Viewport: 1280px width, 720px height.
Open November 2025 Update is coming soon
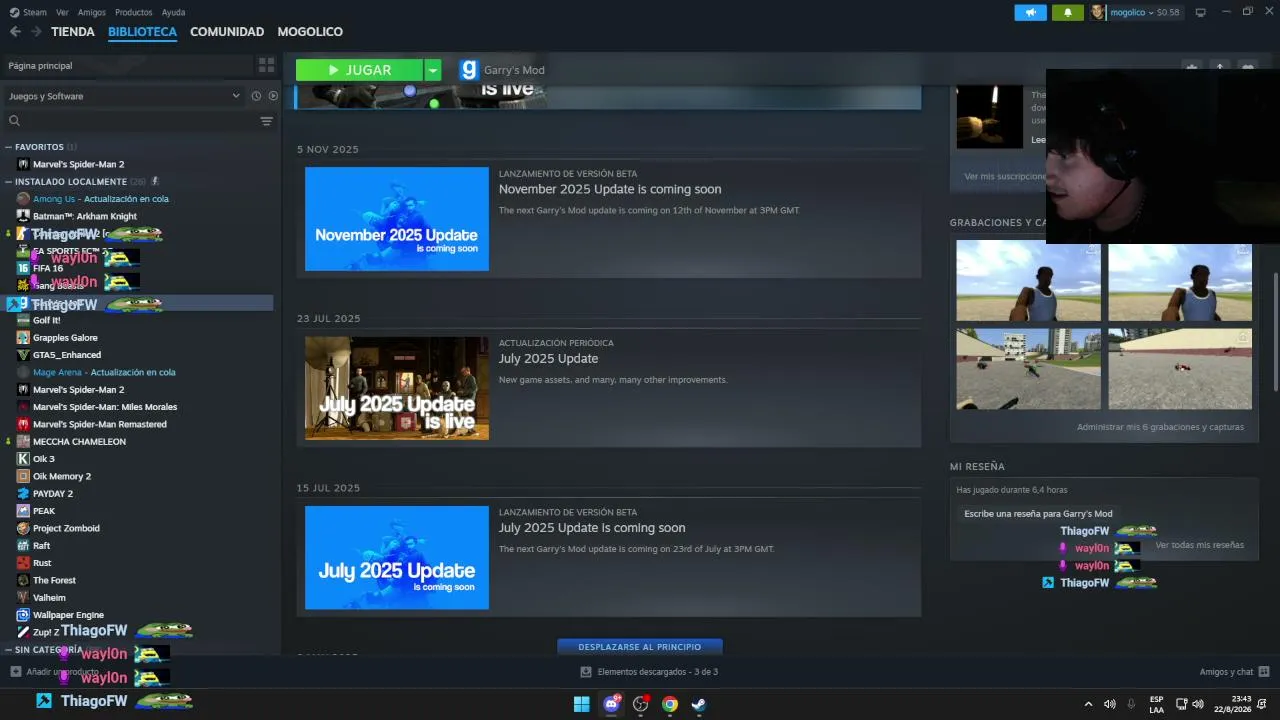pos(610,189)
